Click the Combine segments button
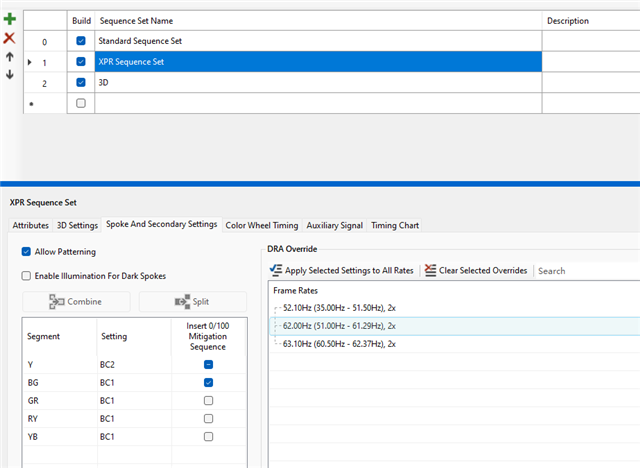This screenshot has width=640, height=468. [x=76, y=301]
